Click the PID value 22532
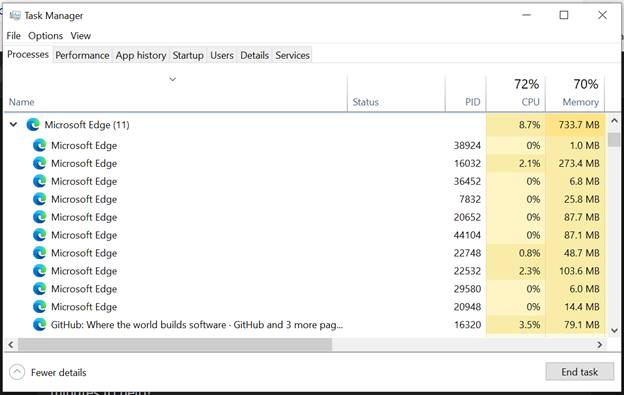This screenshot has width=624, height=395. pos(467,271)
